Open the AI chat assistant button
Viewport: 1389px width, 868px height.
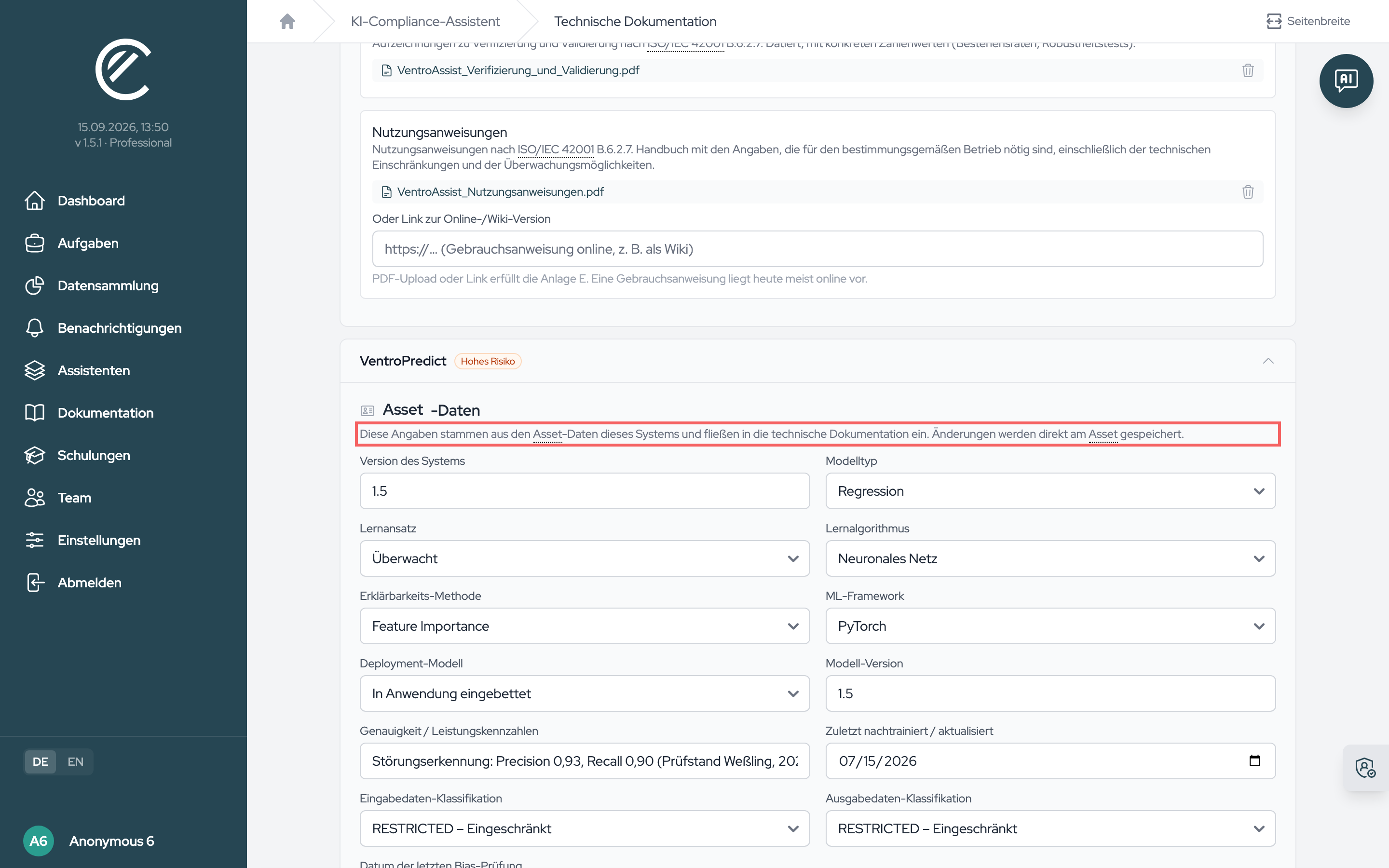point(1346,81)
